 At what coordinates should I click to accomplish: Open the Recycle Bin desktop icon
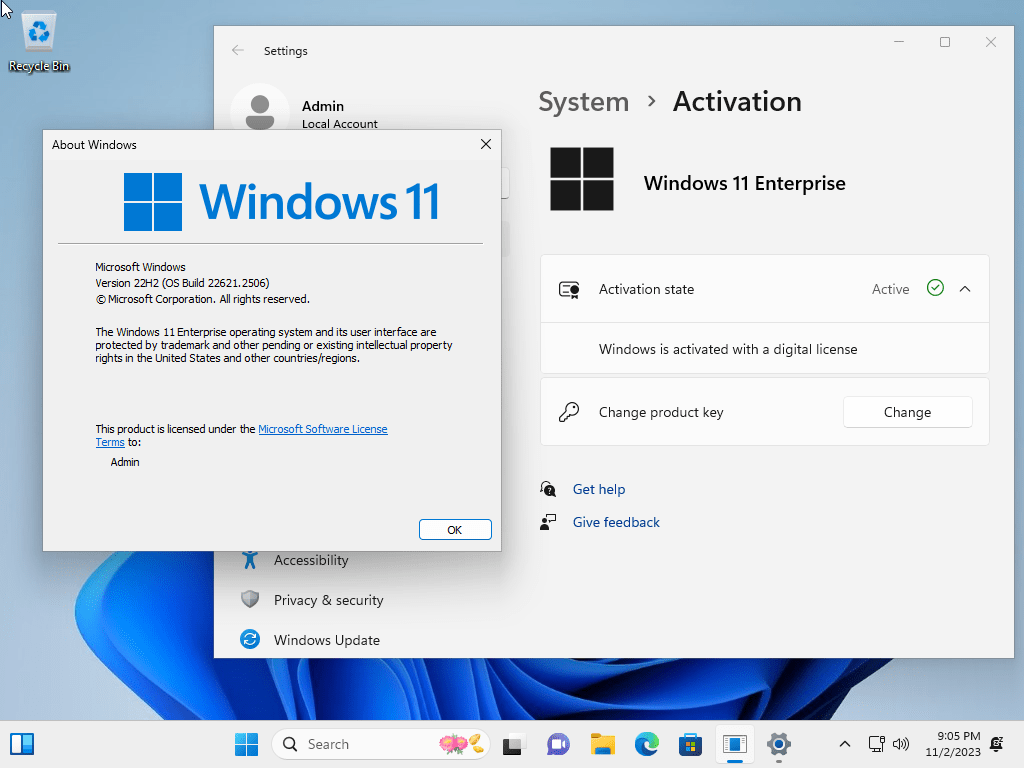click(x=39, y=42)
